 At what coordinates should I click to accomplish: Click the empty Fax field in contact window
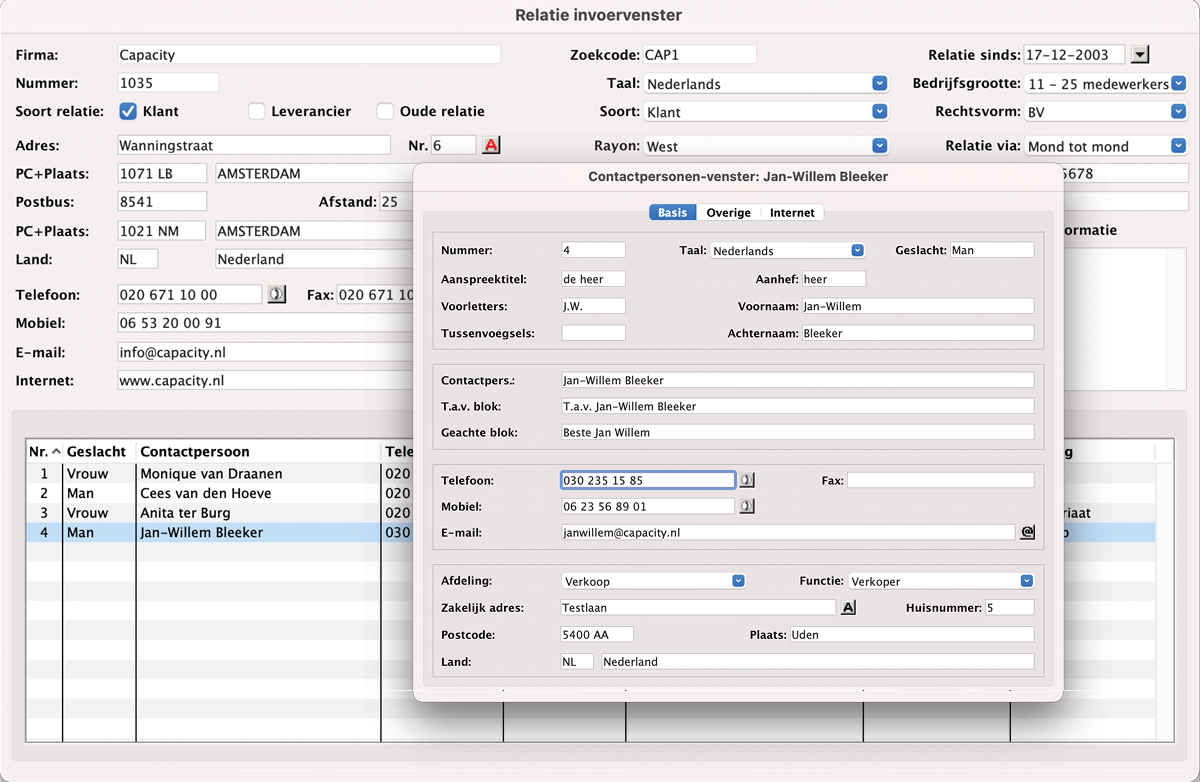(941, 481)
